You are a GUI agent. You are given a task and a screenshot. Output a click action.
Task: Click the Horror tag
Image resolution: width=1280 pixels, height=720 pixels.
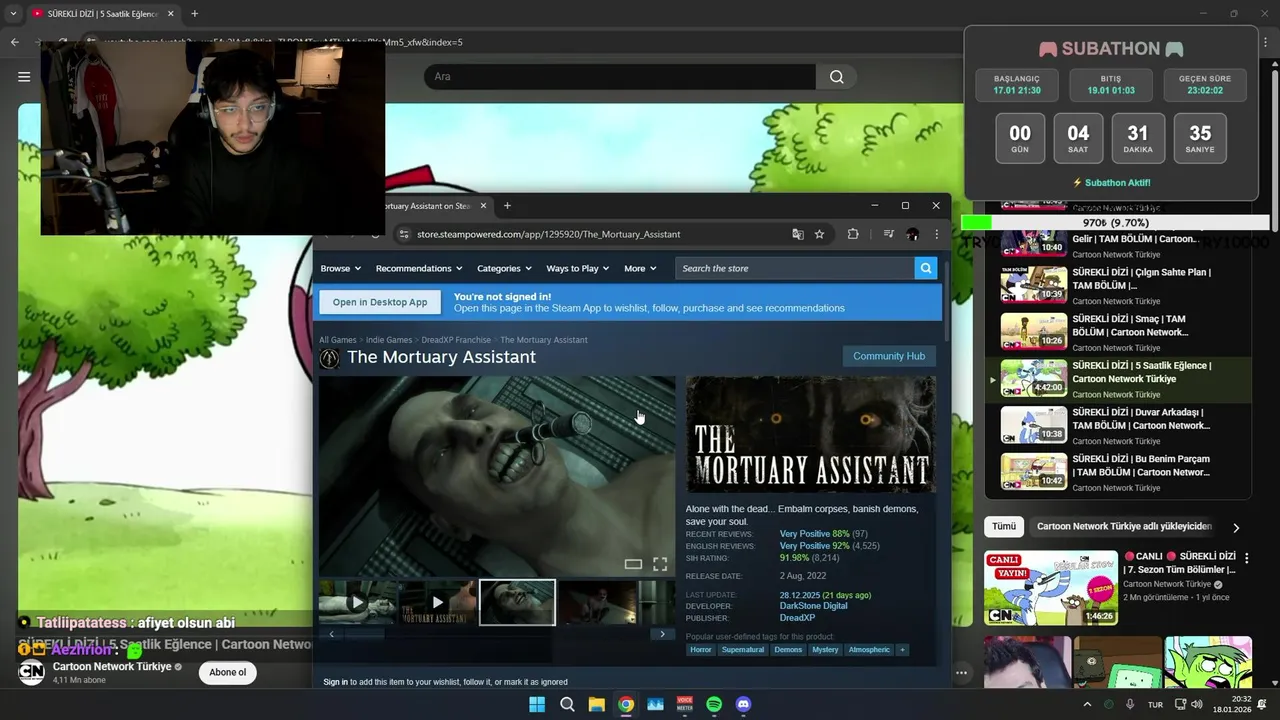[x=701, y=650]
